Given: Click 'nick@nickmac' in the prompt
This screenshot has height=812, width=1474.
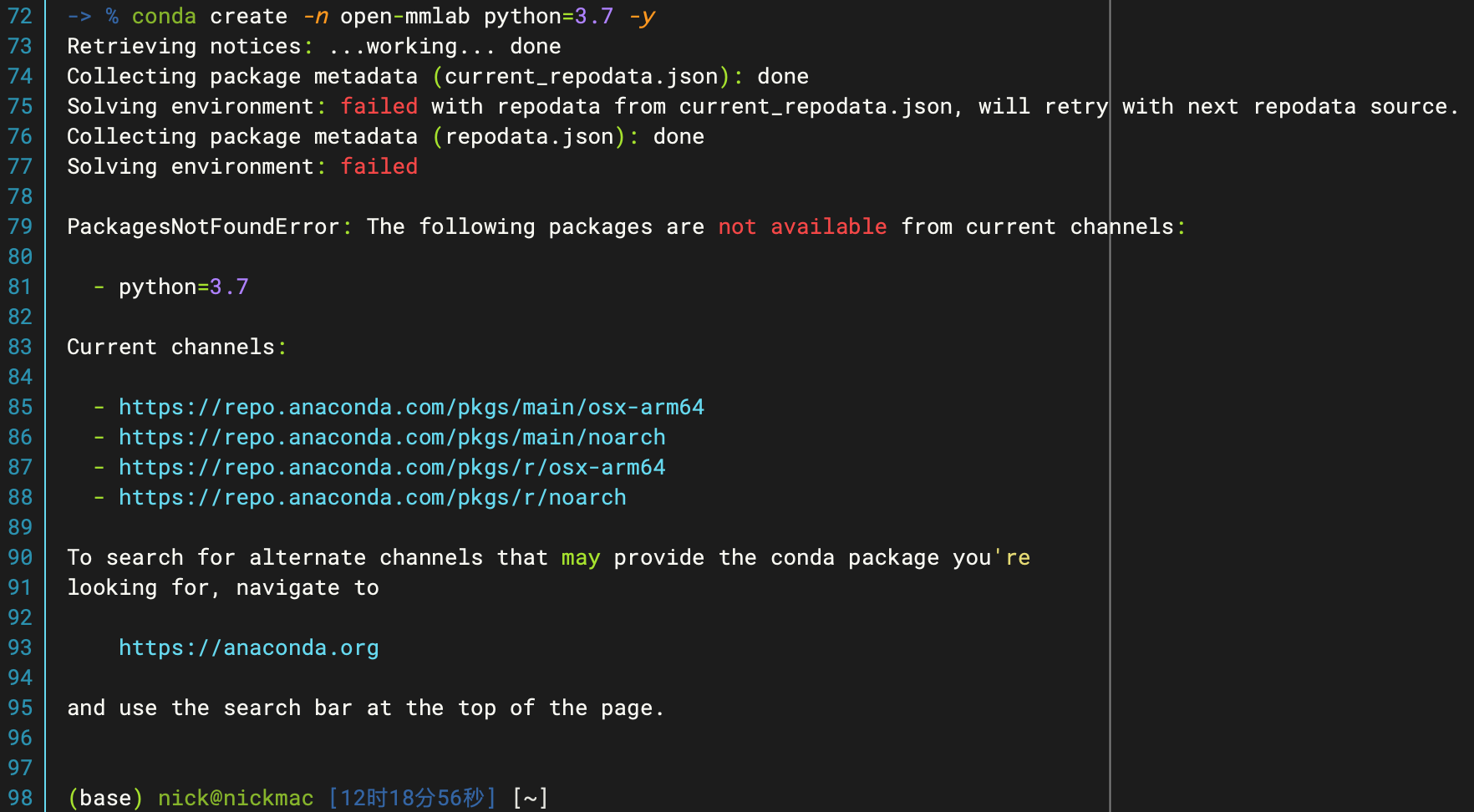Looking at the screenshot, I should coord(236,798).
